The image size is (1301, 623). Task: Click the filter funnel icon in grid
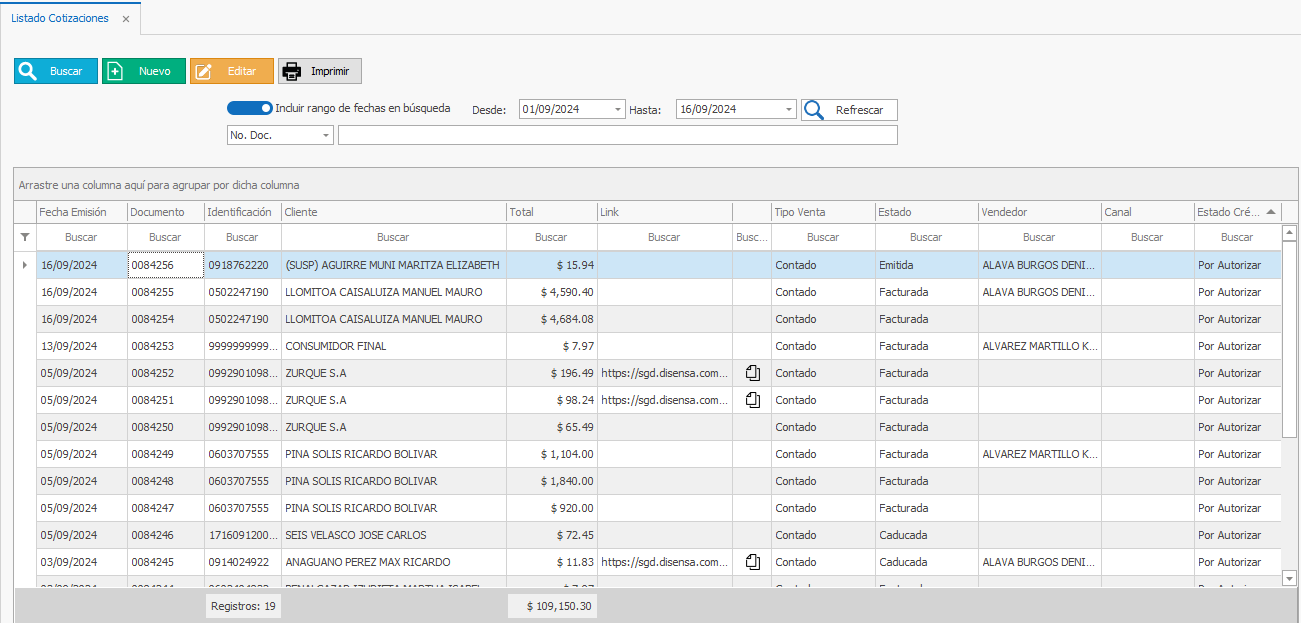(x=25, y=237)
